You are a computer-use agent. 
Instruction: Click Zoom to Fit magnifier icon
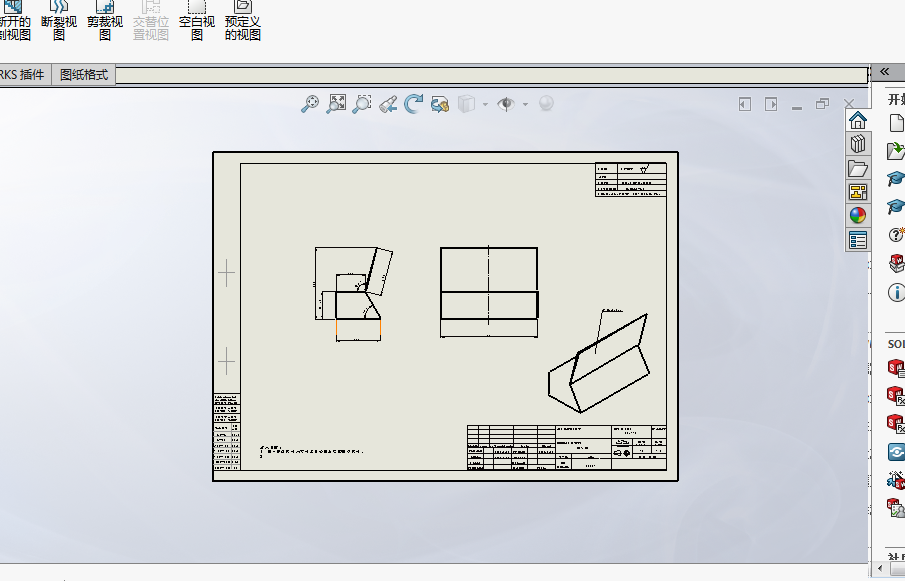tap(310, 104)
